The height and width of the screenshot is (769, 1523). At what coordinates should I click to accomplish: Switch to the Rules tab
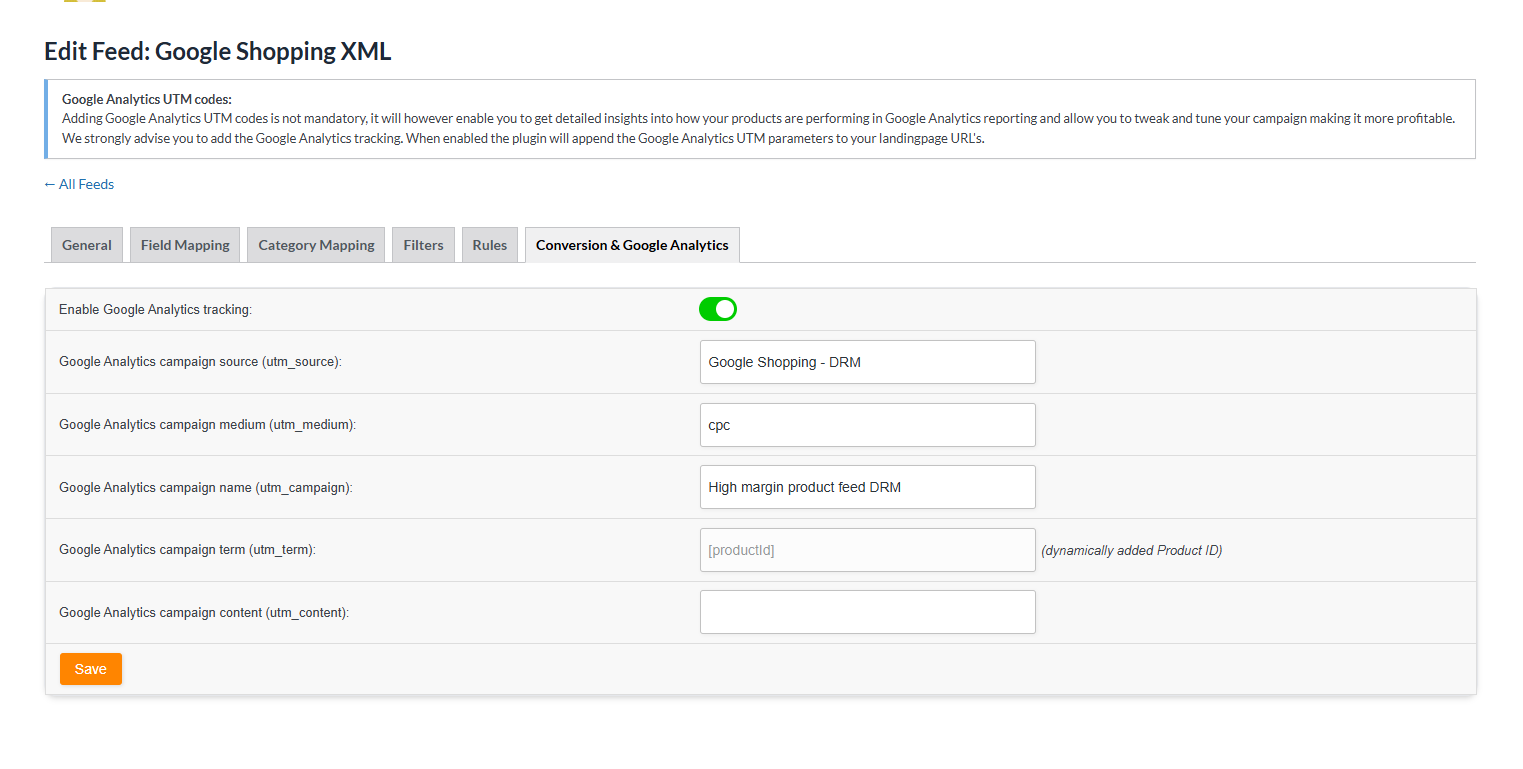[490, 245]
